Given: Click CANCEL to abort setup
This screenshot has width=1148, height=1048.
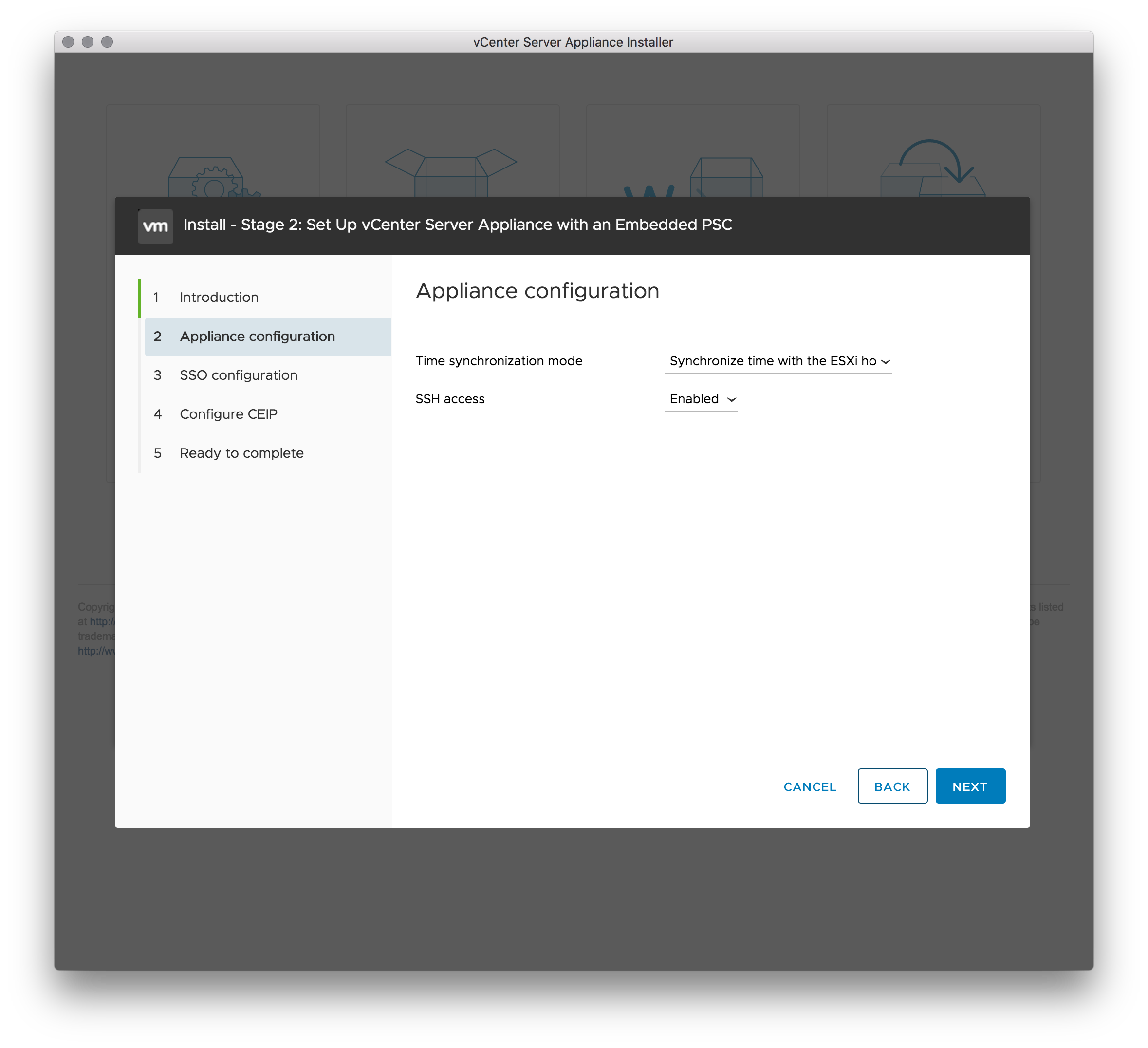Looking at the screenshot, I should 809,786.
